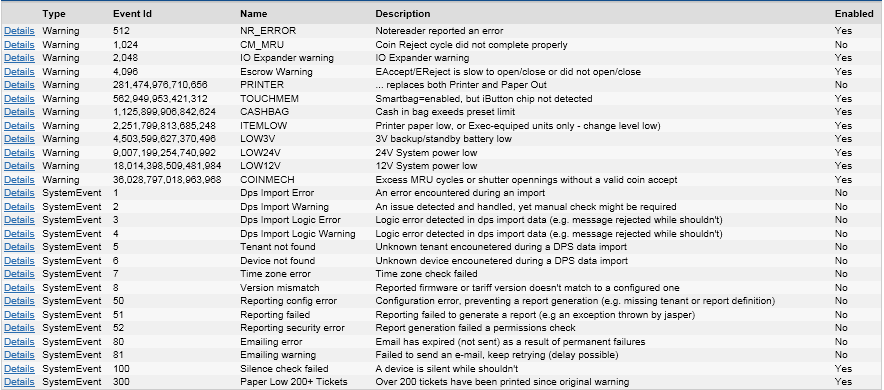Click the Event Id column header

click(132, 14)
